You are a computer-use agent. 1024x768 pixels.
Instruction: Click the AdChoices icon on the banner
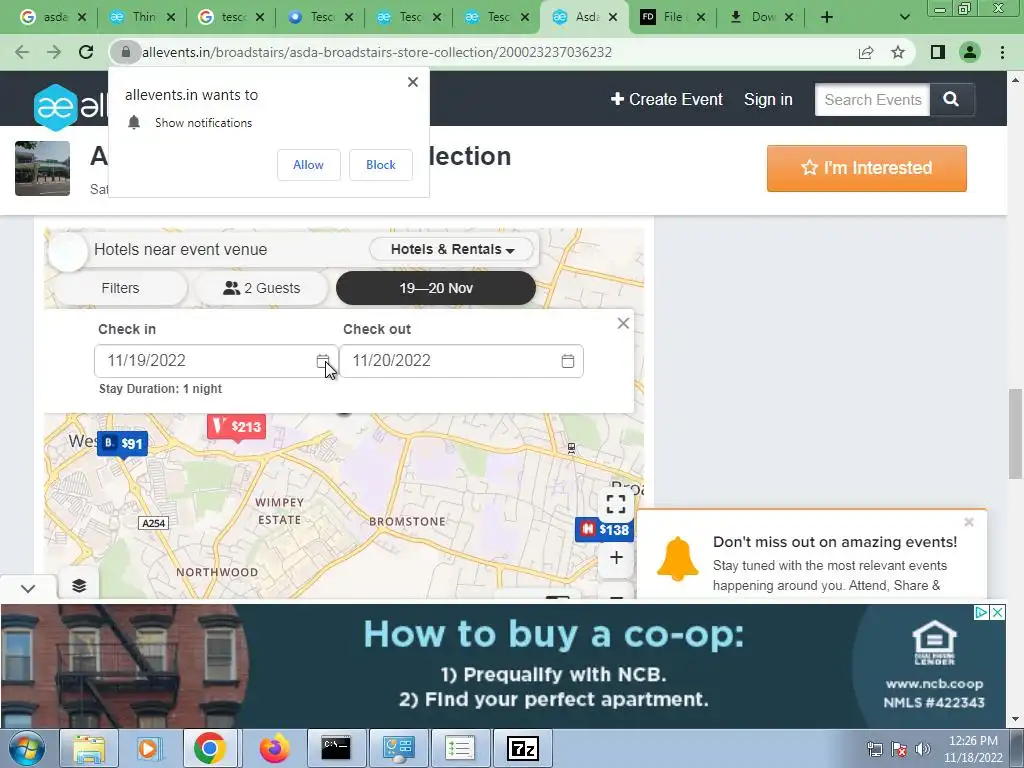(982, 613)
